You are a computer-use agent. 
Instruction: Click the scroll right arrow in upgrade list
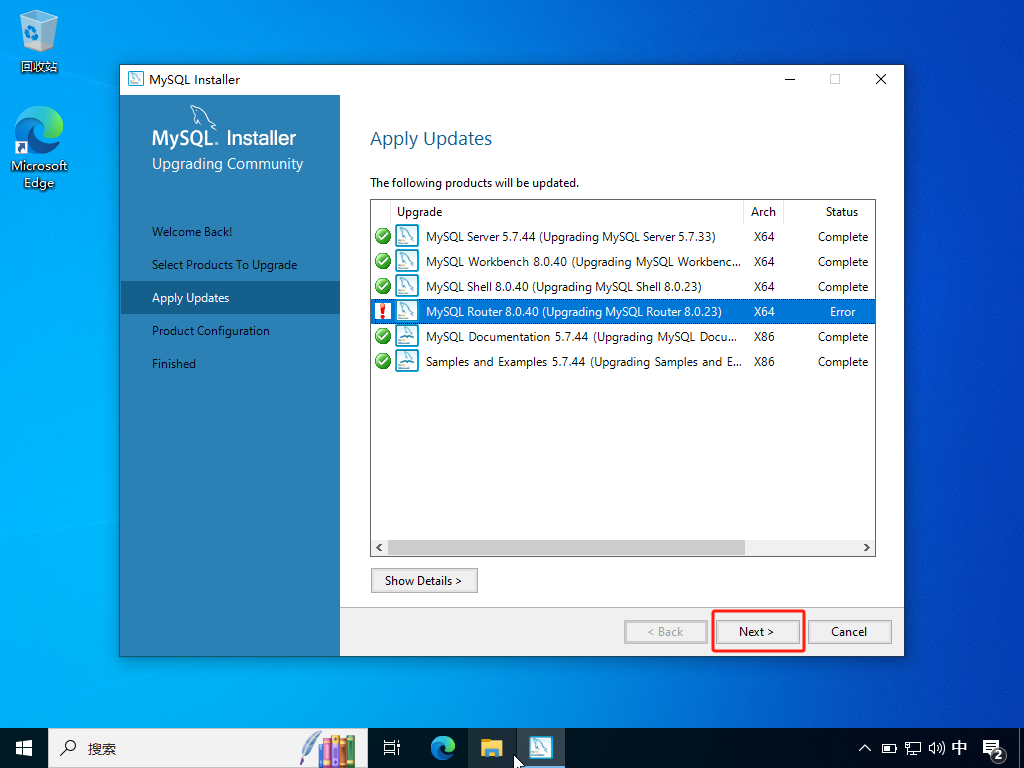[x=867, y=548]
